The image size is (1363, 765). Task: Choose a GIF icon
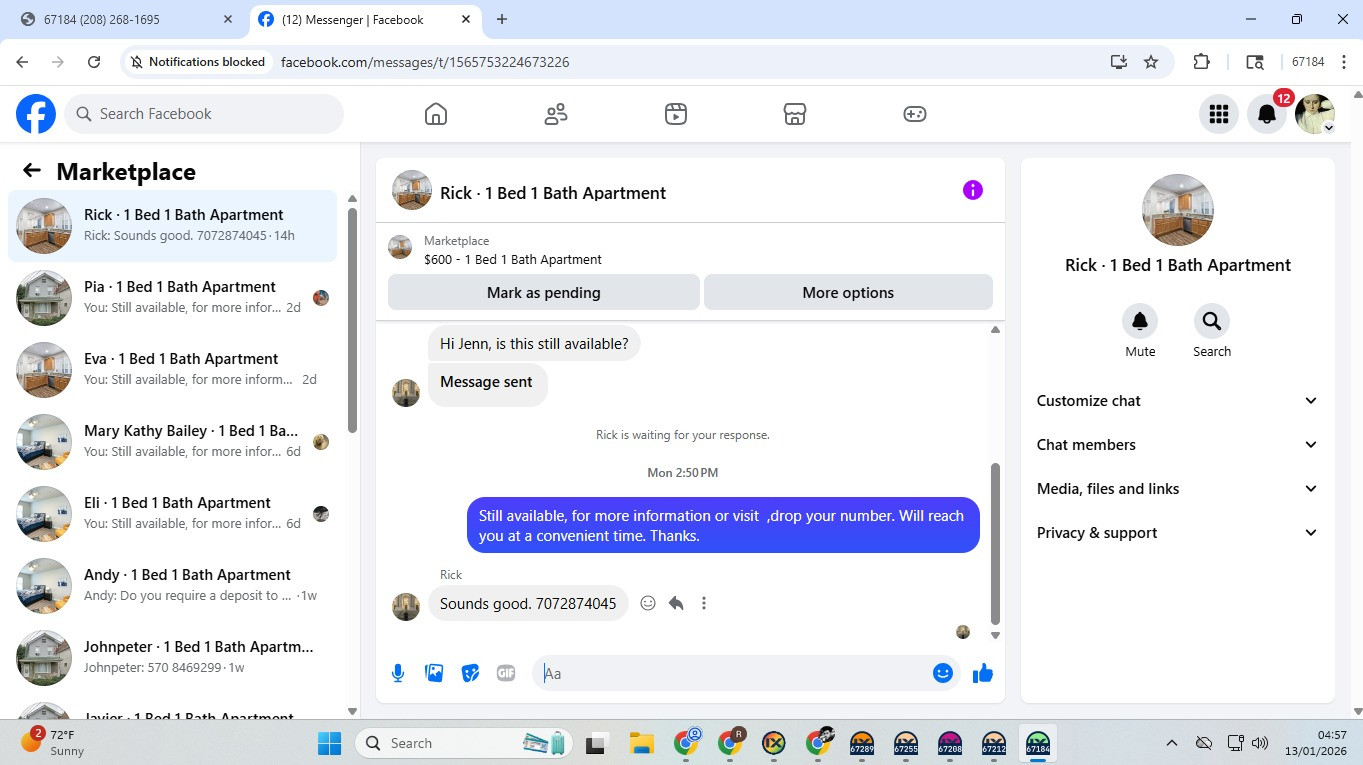pyautogui.click(x=506, y=673)
